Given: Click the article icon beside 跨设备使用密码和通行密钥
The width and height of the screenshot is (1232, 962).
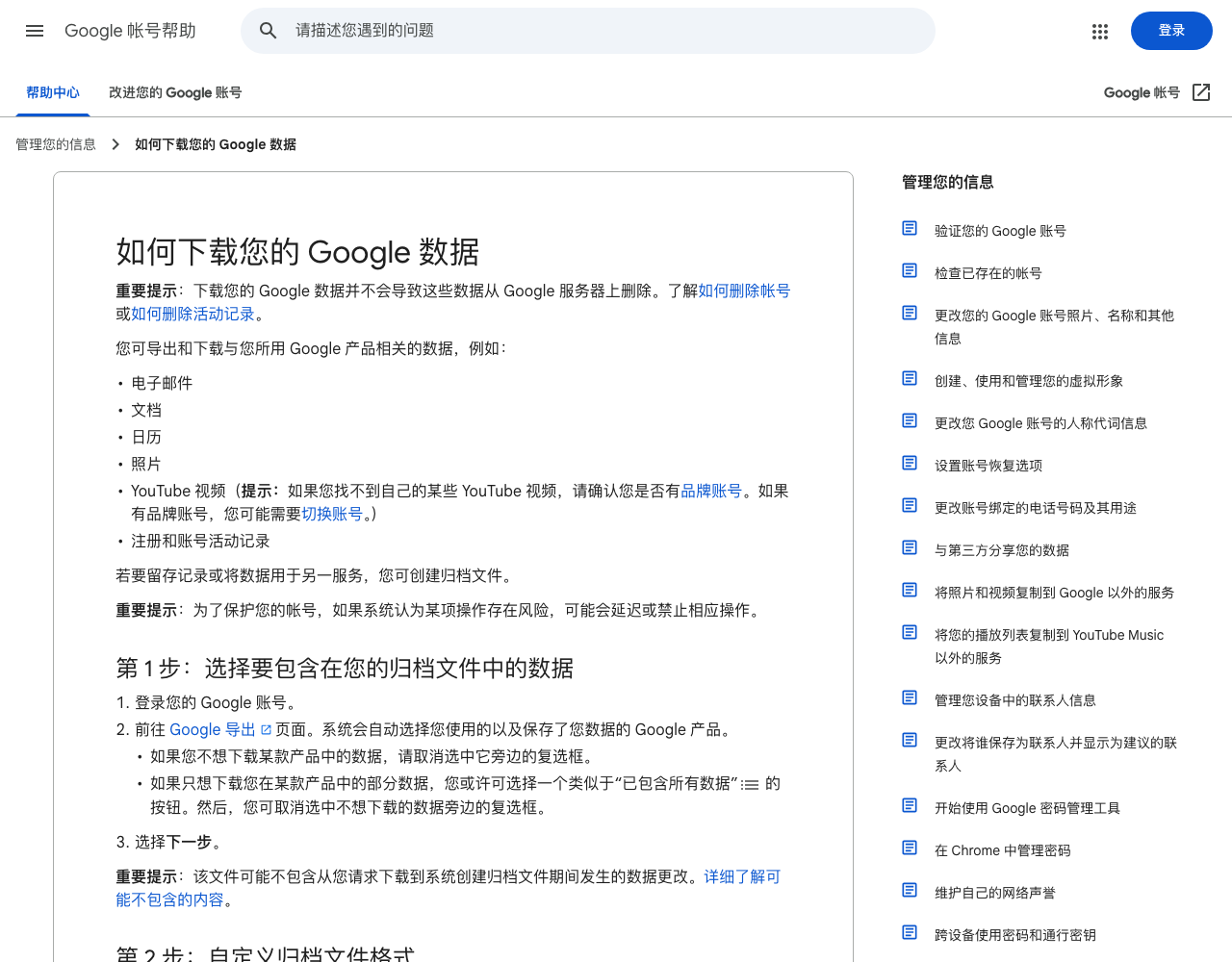Looking at the screenshot, I should click(910, 932).
